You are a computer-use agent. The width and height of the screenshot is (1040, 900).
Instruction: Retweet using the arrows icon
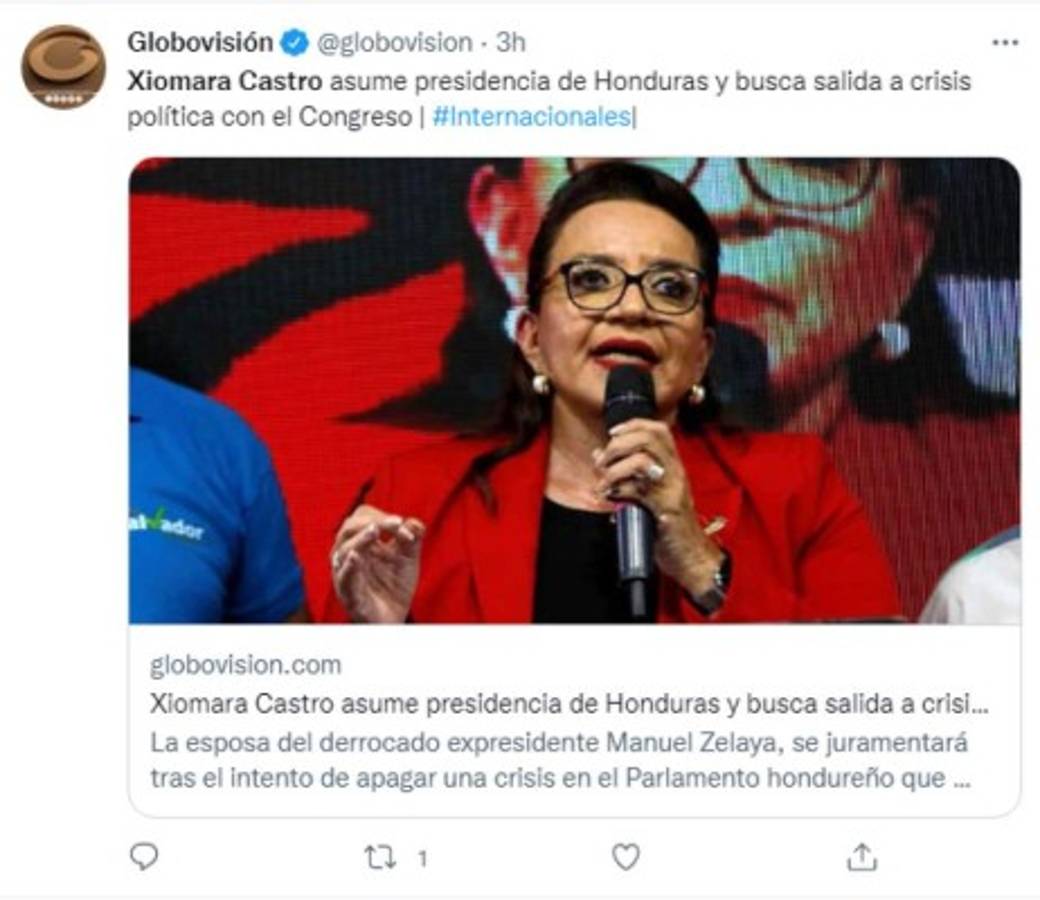(381, 858)
